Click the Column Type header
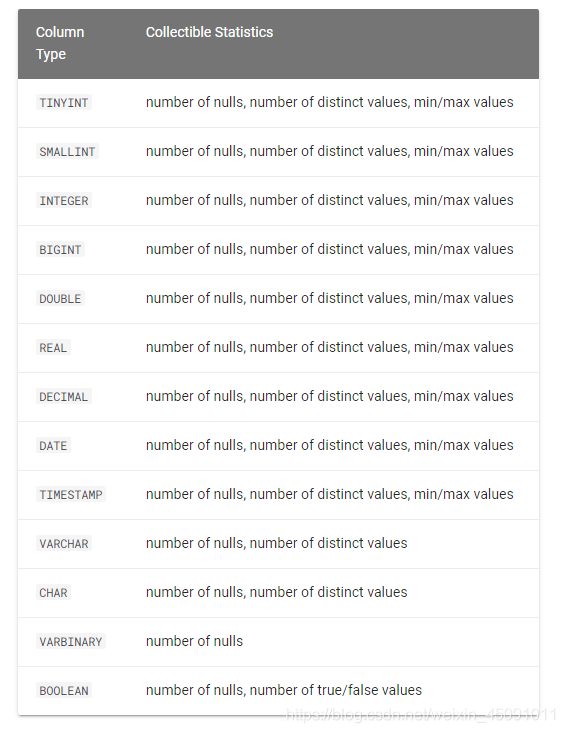The width and height of the screenshot is (565, 733). pos(60,43)
